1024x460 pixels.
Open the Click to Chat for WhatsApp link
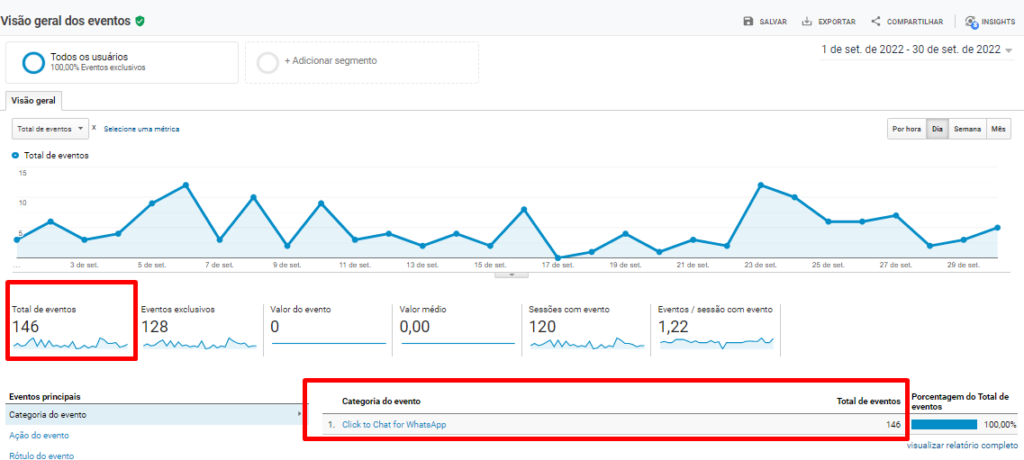click(394, 425)
